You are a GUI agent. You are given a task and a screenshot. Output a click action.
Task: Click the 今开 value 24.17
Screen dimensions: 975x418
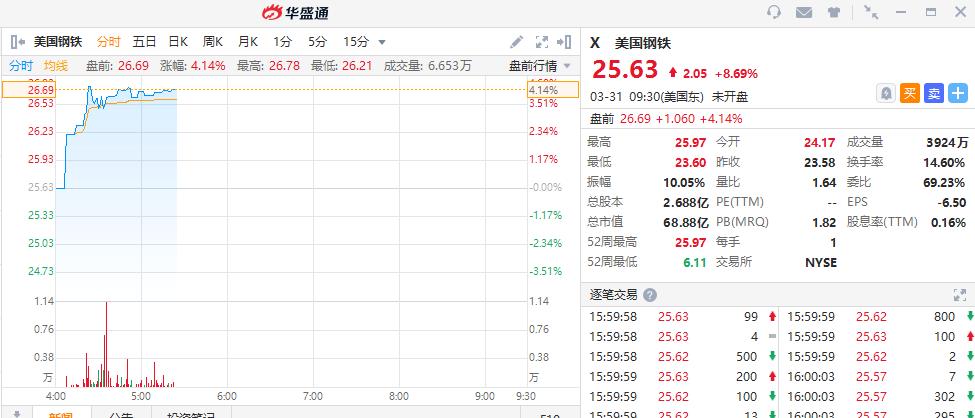(x=820, y=142)
